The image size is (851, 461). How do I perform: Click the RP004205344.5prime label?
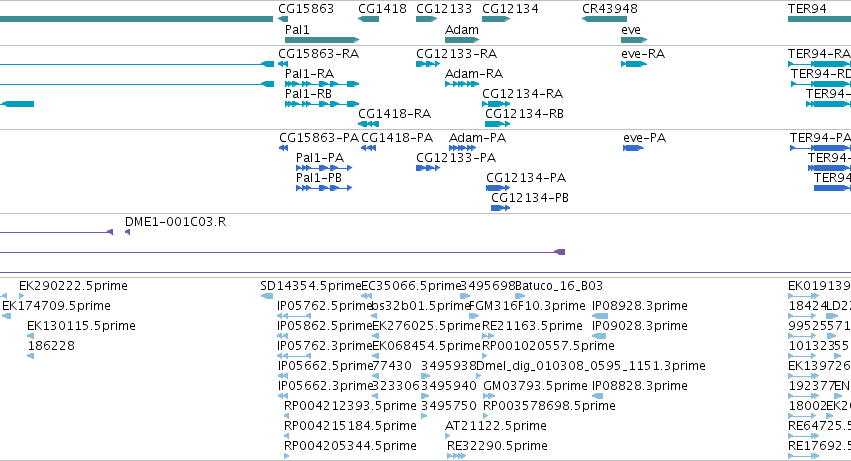[350, 446]
